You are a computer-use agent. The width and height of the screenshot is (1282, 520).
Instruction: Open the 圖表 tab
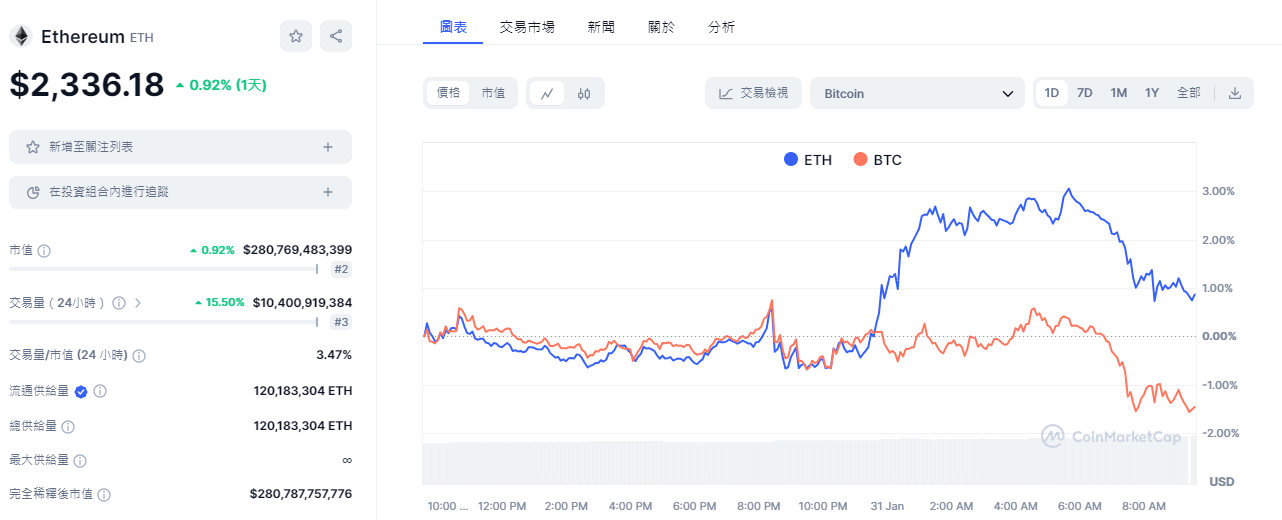(453, 27)
